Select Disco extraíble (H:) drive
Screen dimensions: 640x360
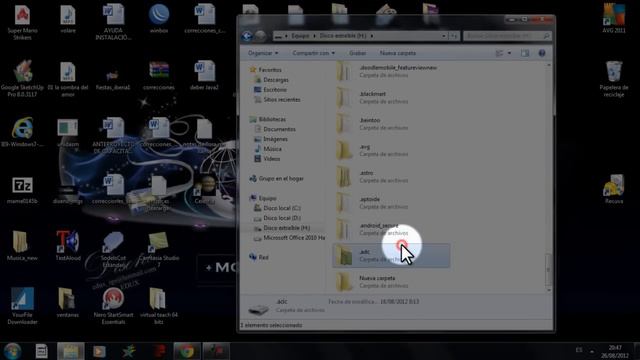(x=287, y=228)
